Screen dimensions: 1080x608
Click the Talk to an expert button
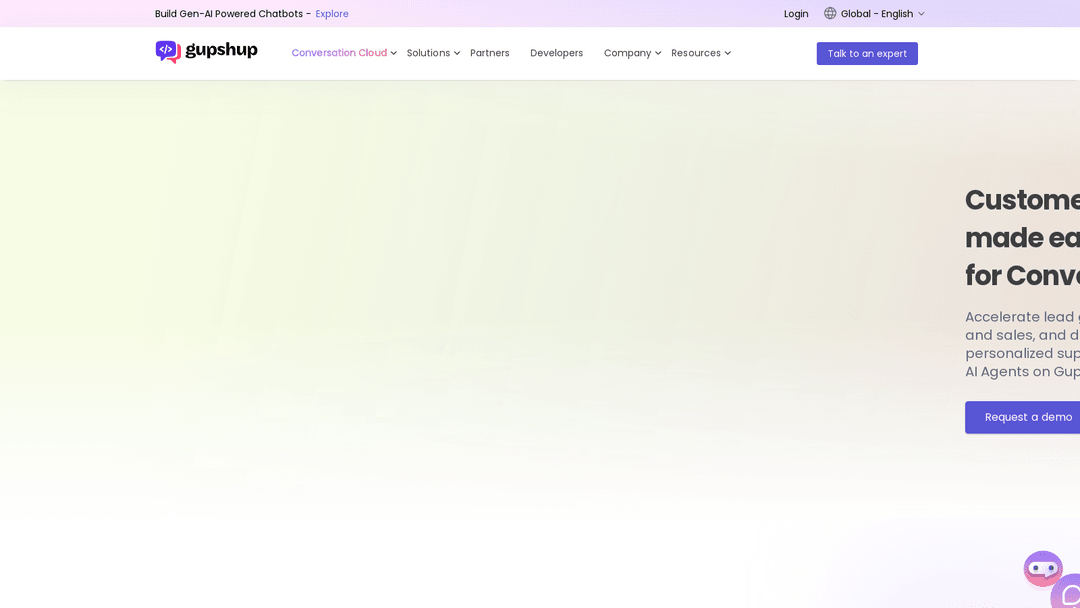click(x=867, y=54)
